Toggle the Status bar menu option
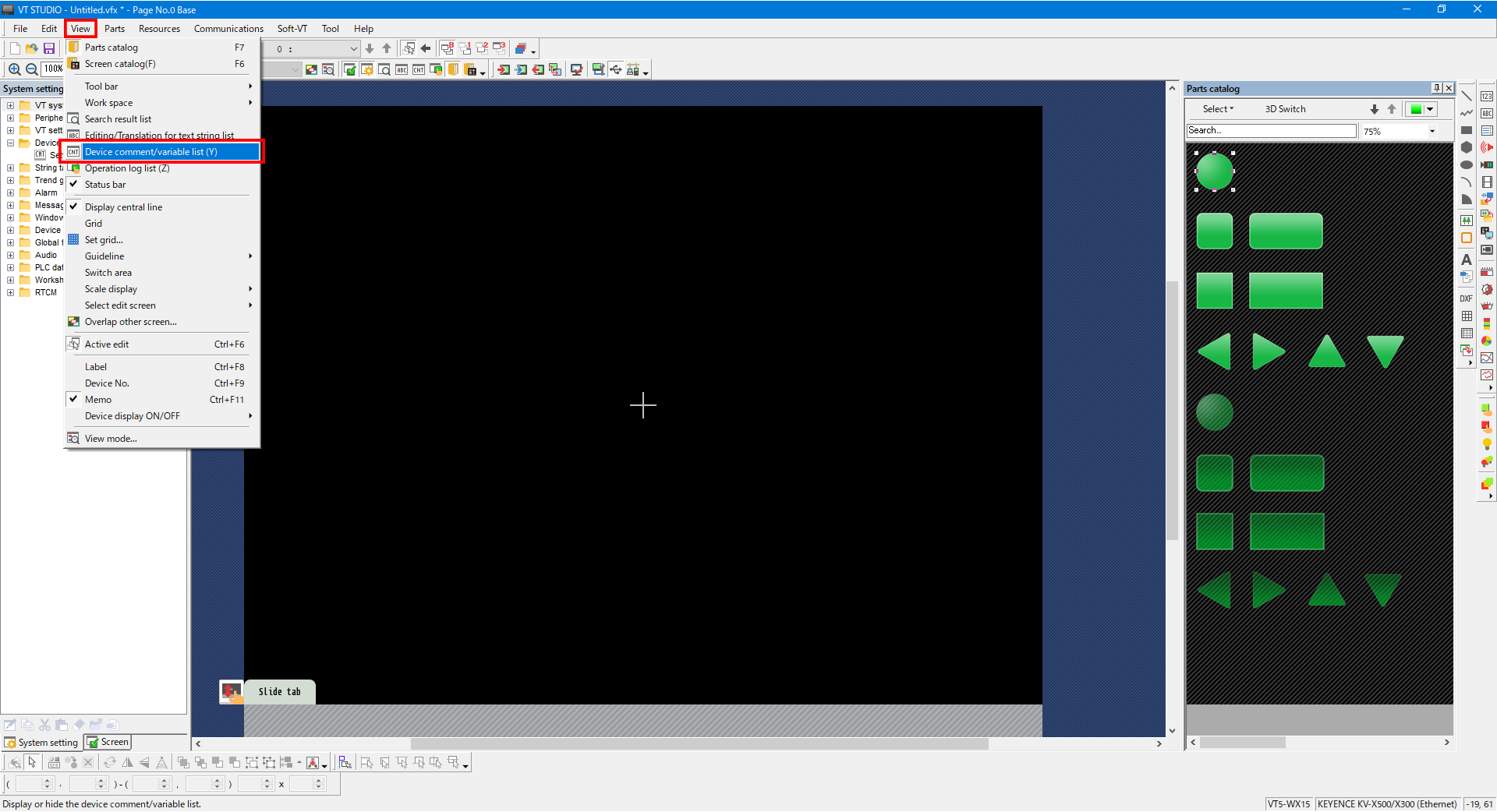1497x812 pixels. [105, 185]
